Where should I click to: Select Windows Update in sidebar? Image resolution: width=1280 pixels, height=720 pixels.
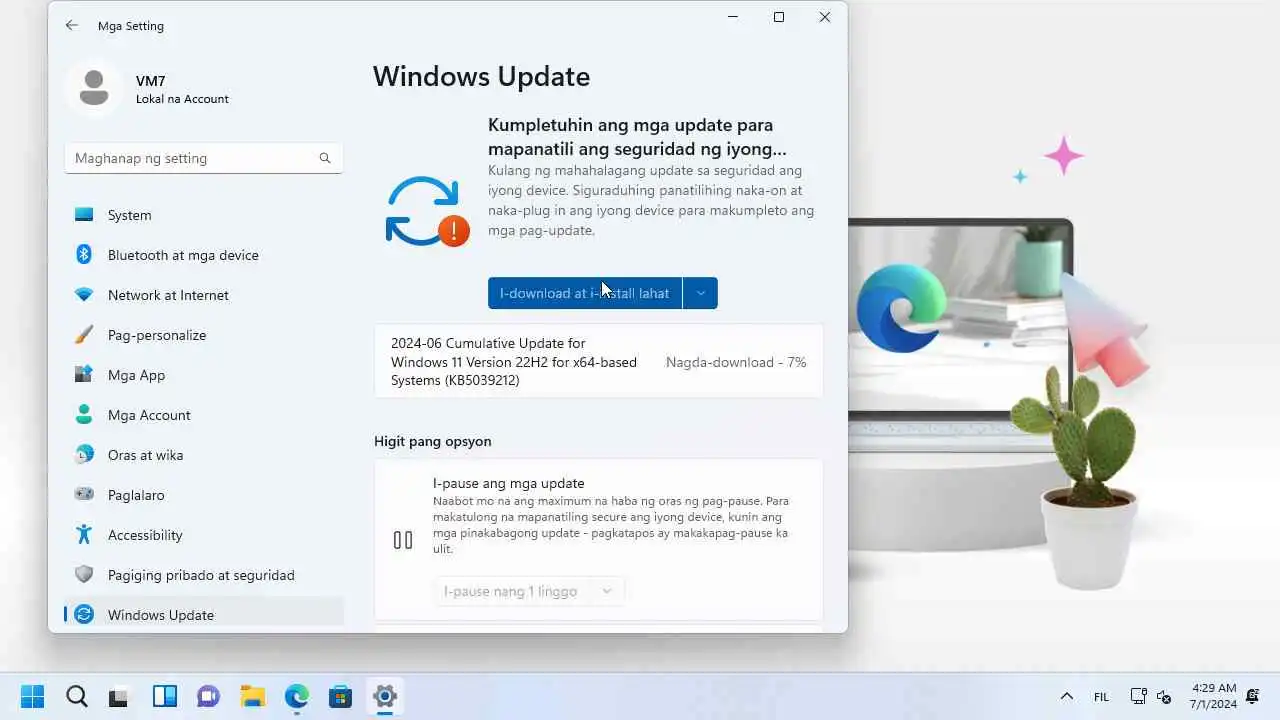tap(204, 614)
